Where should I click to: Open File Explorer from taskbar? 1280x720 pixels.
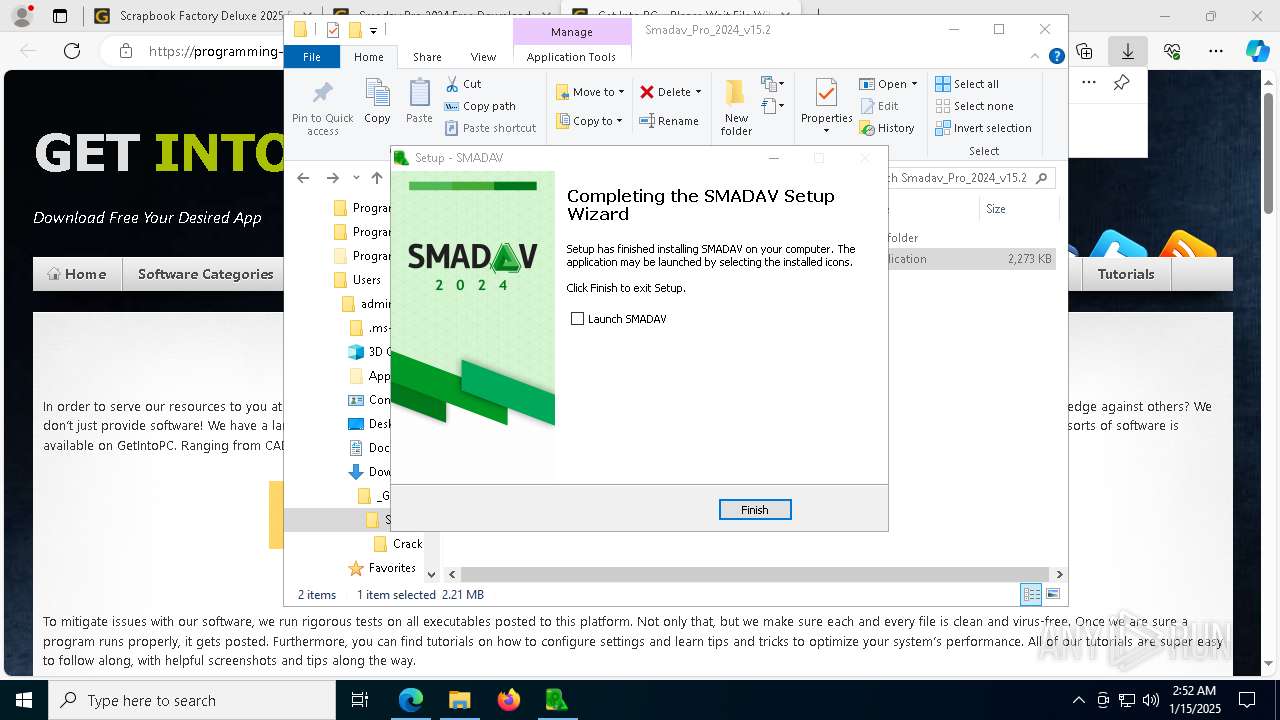(x=459, y=700)
